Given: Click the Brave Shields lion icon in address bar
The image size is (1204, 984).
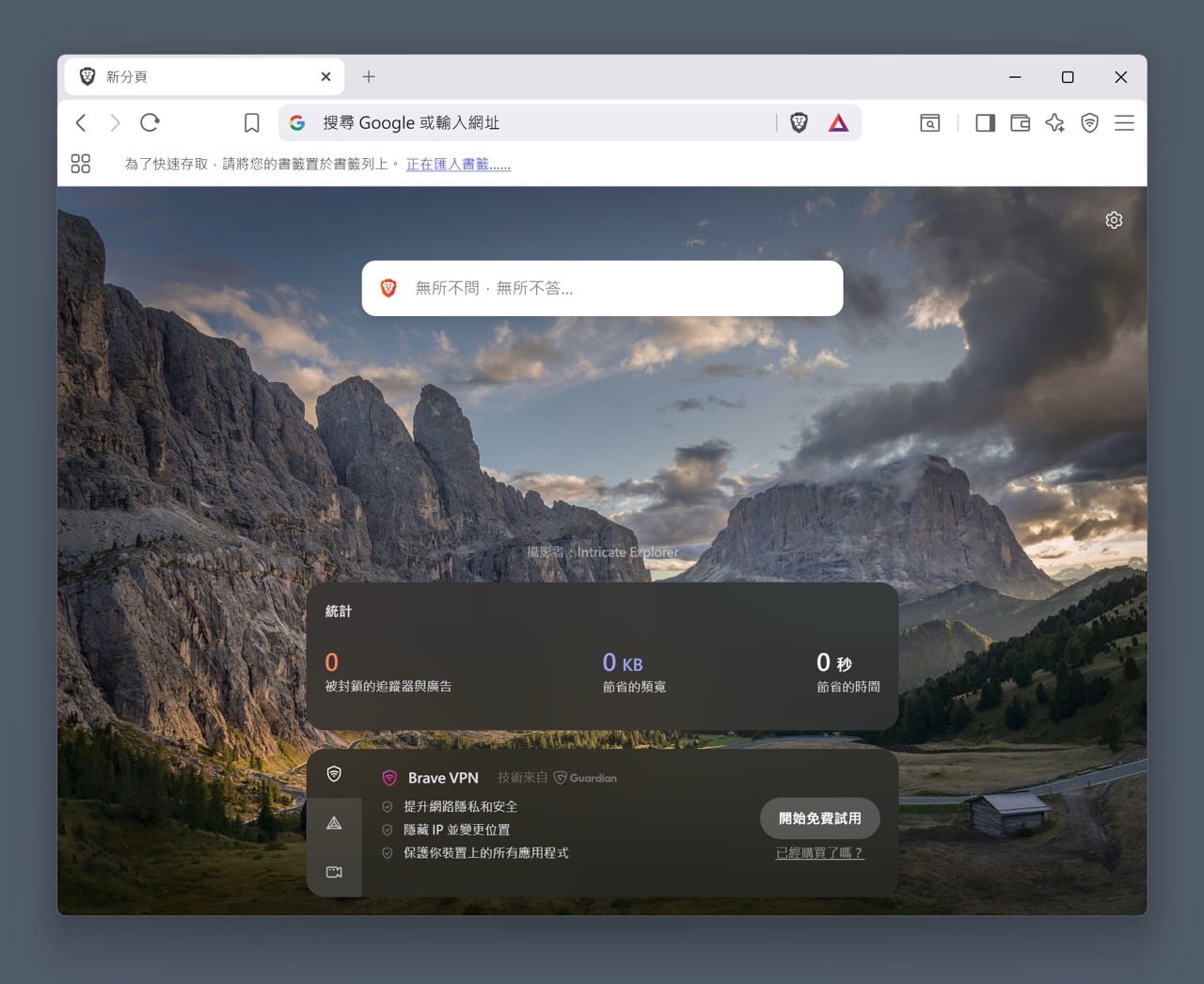Looking at the screenshot, I should (799, 122).
